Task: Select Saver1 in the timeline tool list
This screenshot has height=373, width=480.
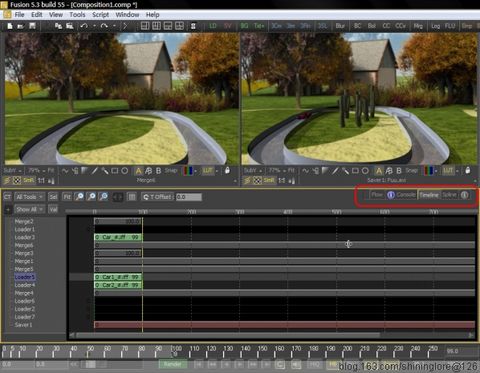Action: tap(23, 325)
